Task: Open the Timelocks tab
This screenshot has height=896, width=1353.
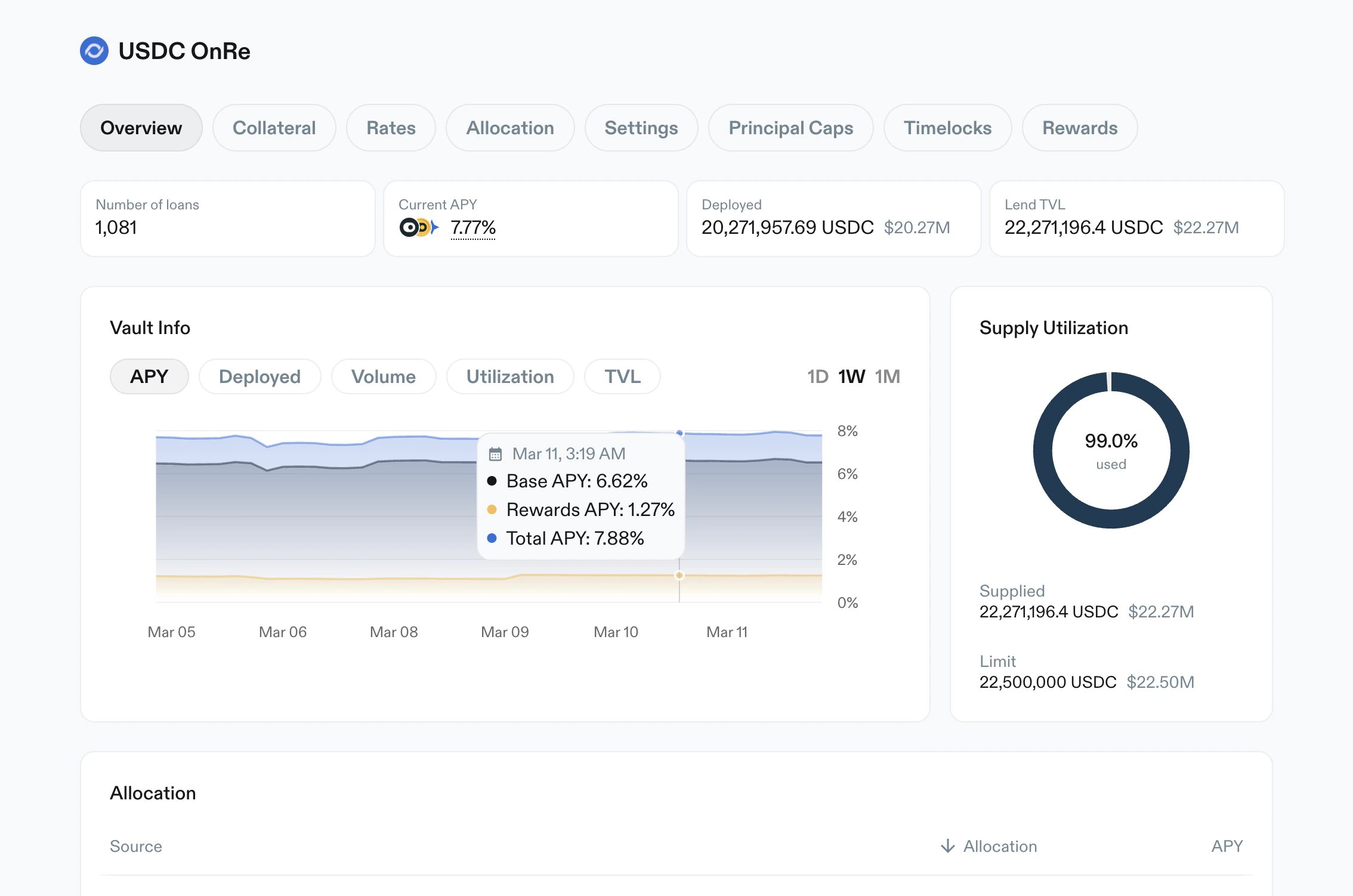Action: pyautogui.click(x=947, y=128)
